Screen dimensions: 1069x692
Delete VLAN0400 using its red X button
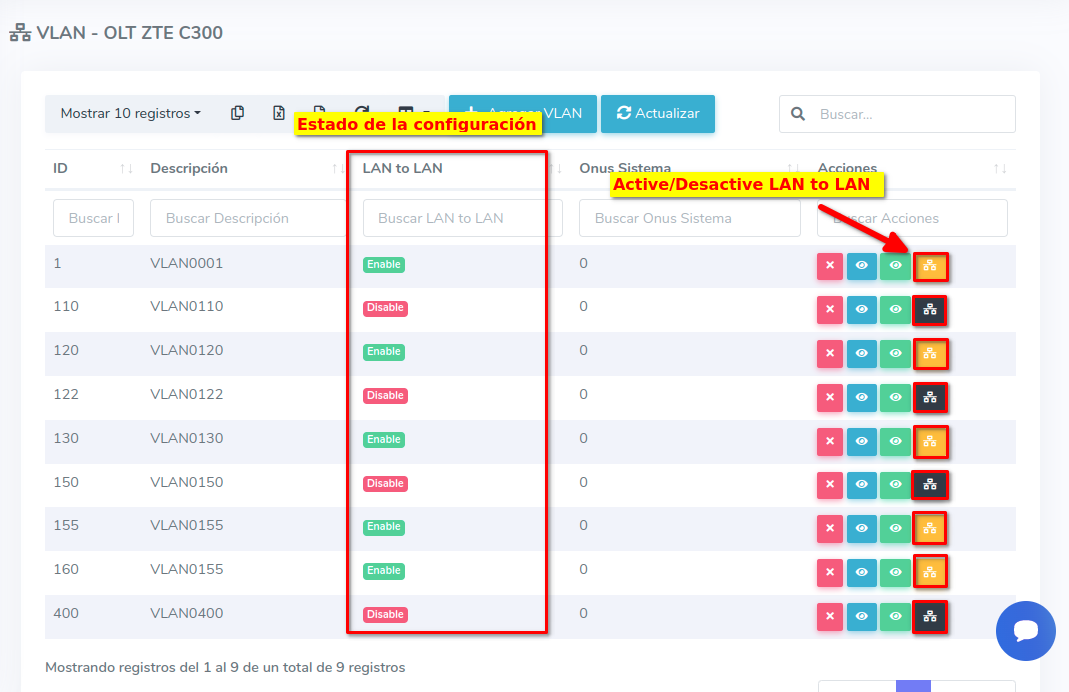coord(830,617)
